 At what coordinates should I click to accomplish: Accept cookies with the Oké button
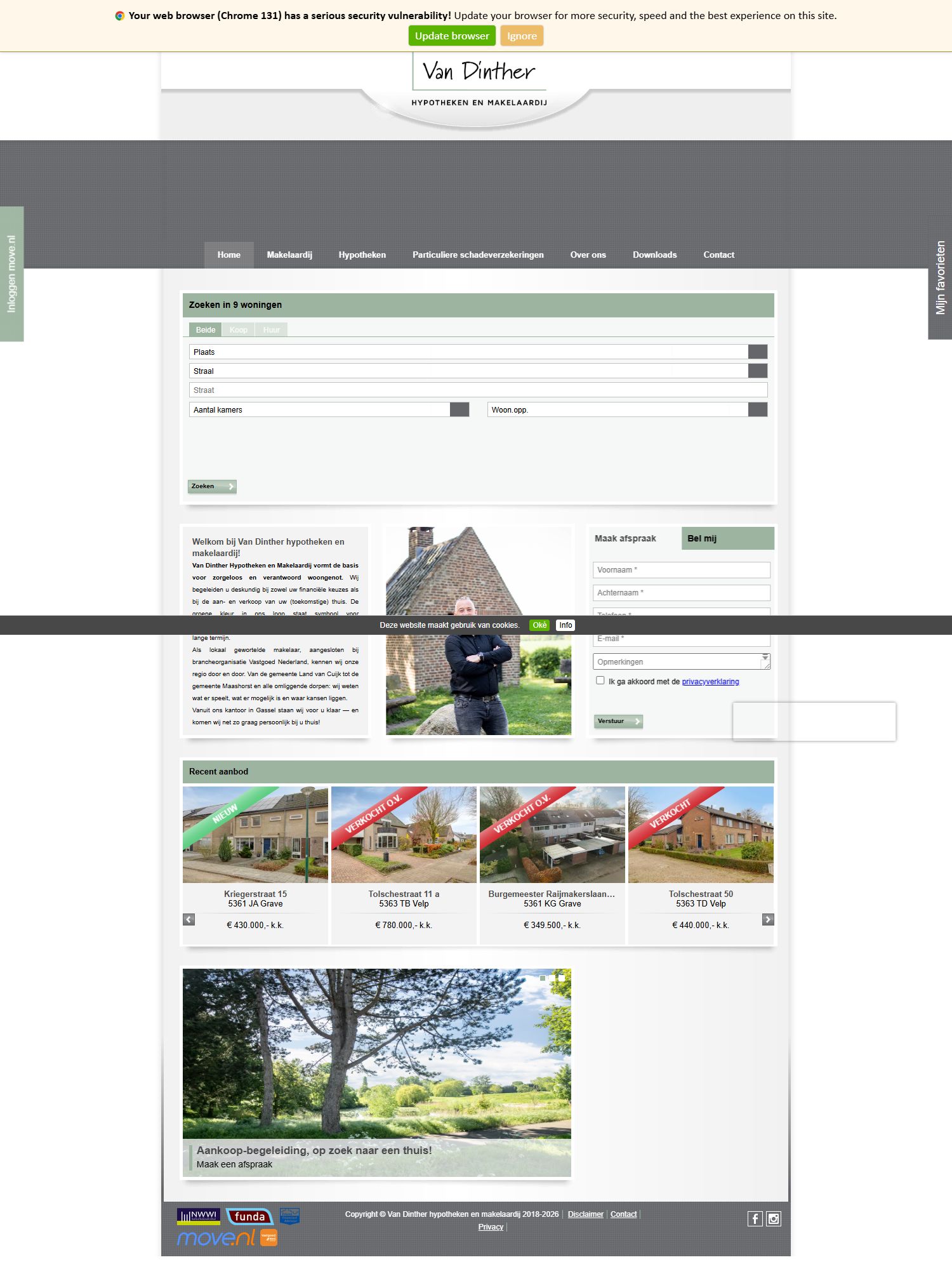pyautogui.click(x=539, y=625)
